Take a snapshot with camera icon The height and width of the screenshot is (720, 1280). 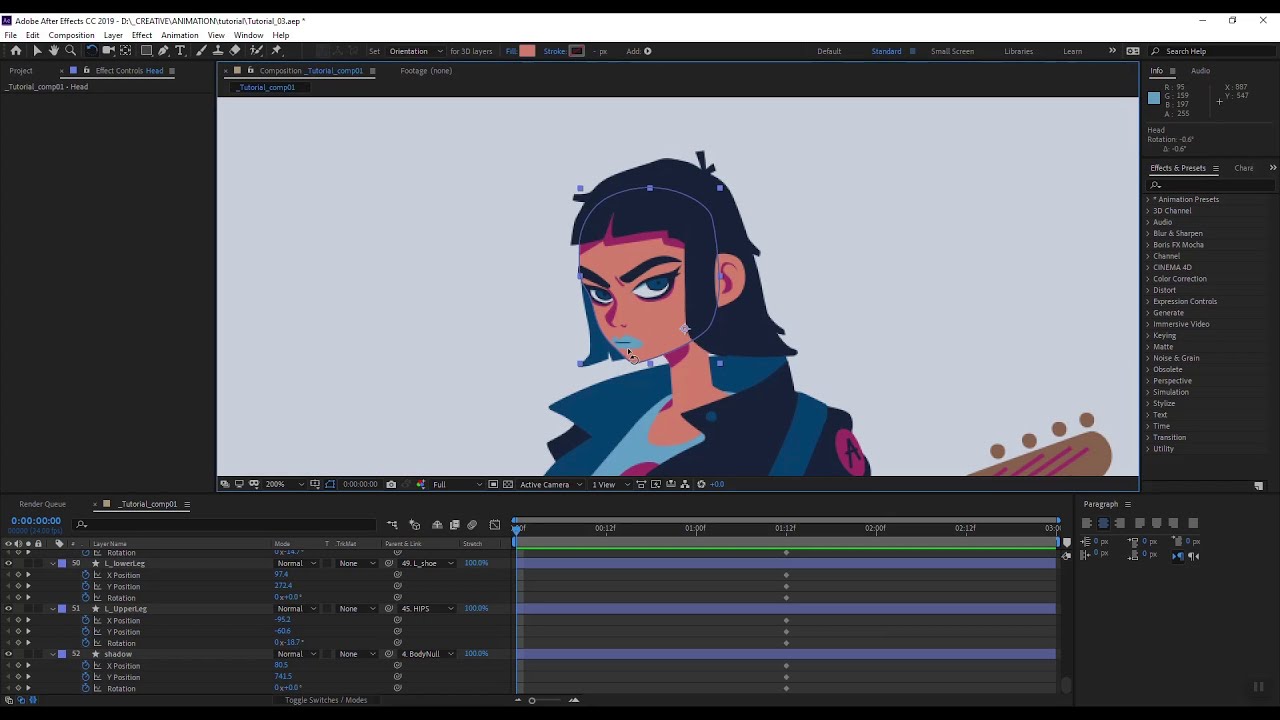coord(391,484)
